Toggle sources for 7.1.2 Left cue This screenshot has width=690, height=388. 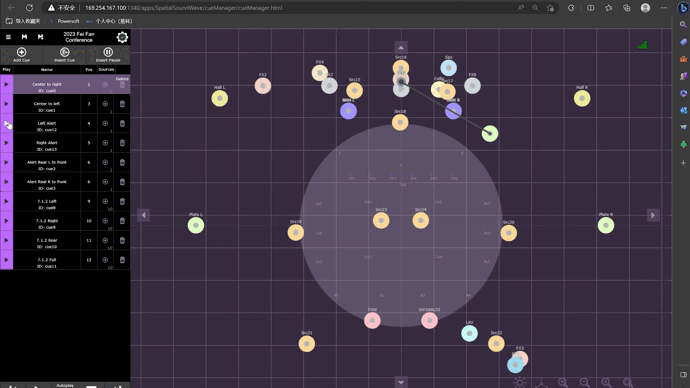tap(105, 201)
